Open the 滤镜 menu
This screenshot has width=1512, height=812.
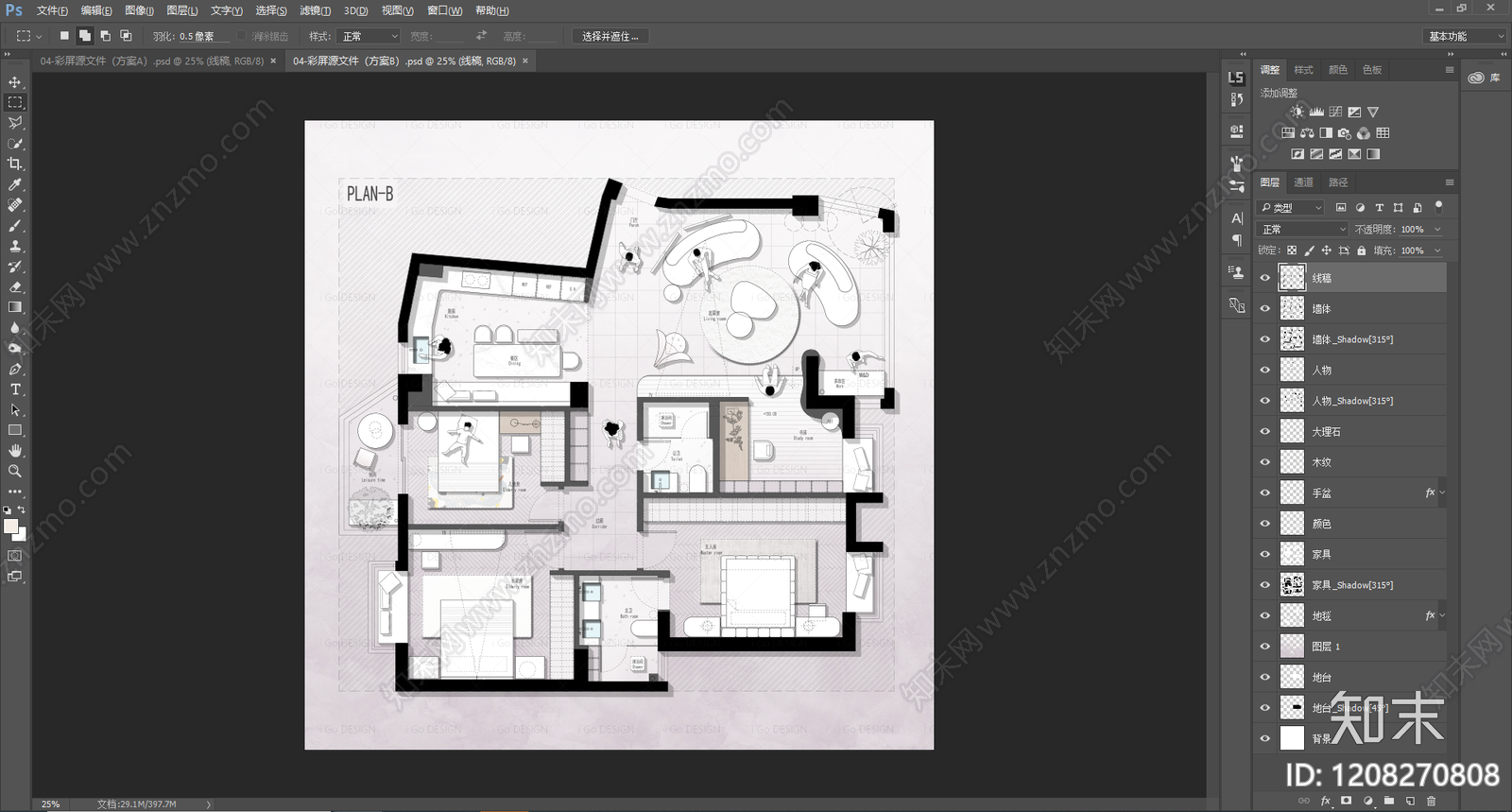coord(316,10)
